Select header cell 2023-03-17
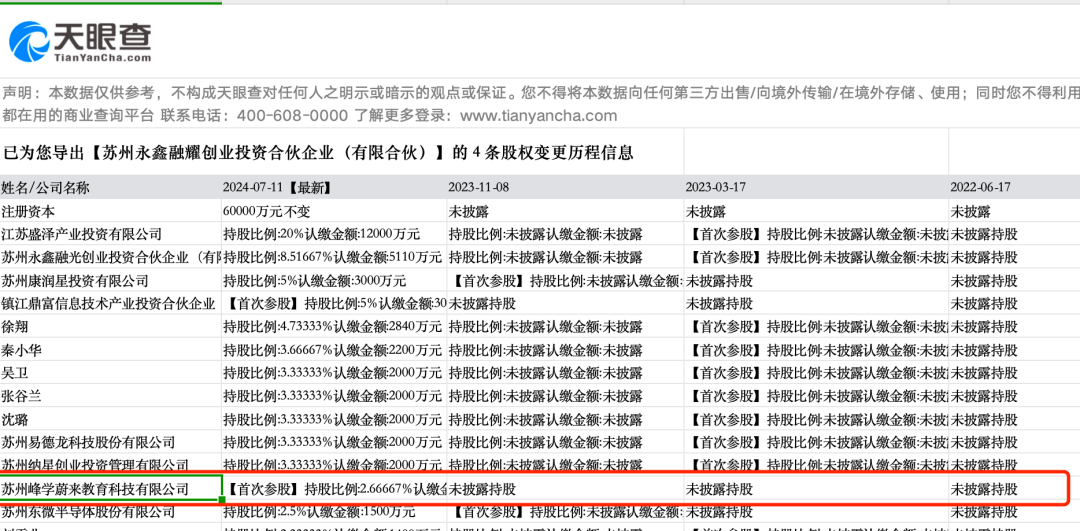This screenshot has height=531, width=1080. pos(816,187)
